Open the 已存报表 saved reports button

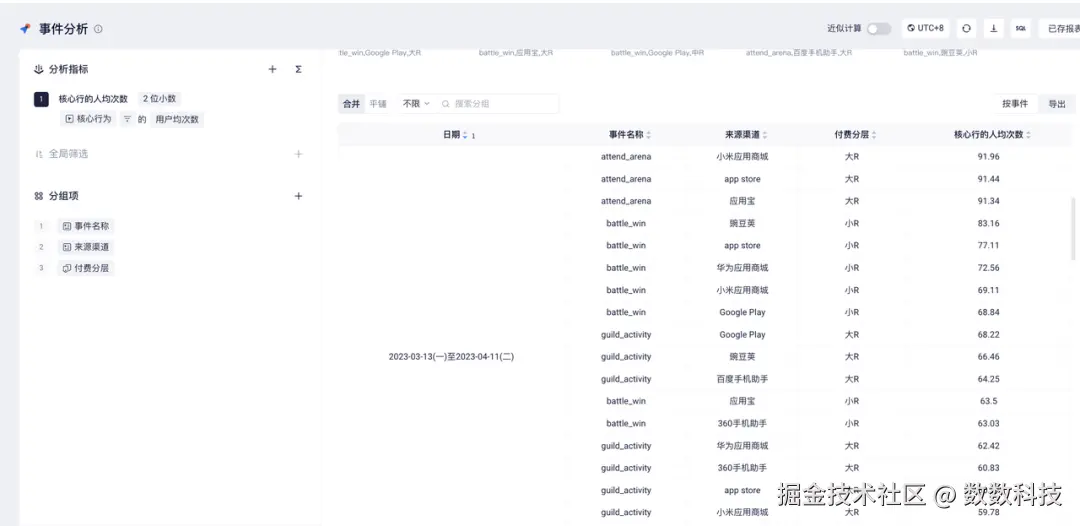pyautogui.click(x=1062, y=28)
